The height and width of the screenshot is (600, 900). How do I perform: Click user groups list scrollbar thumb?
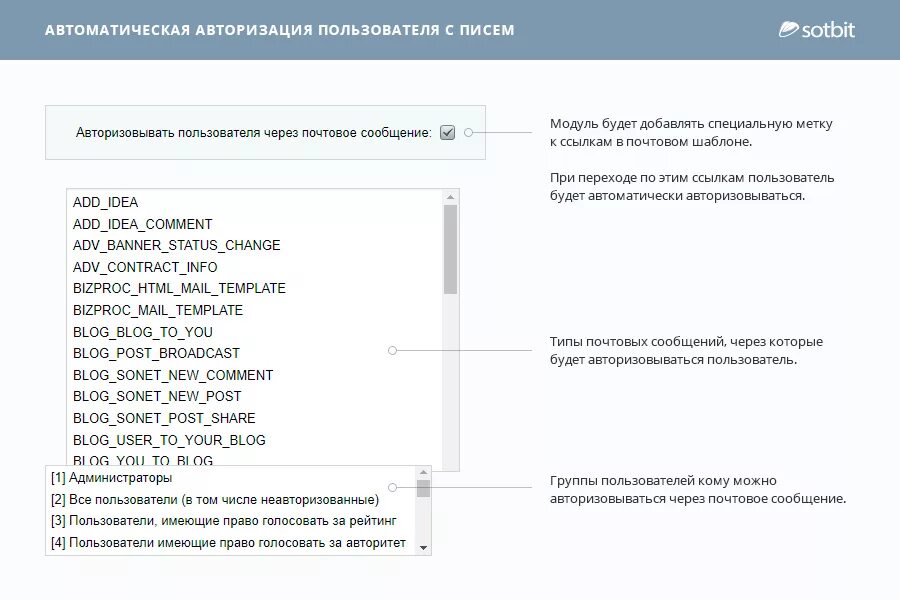click(x=424, y=488)
